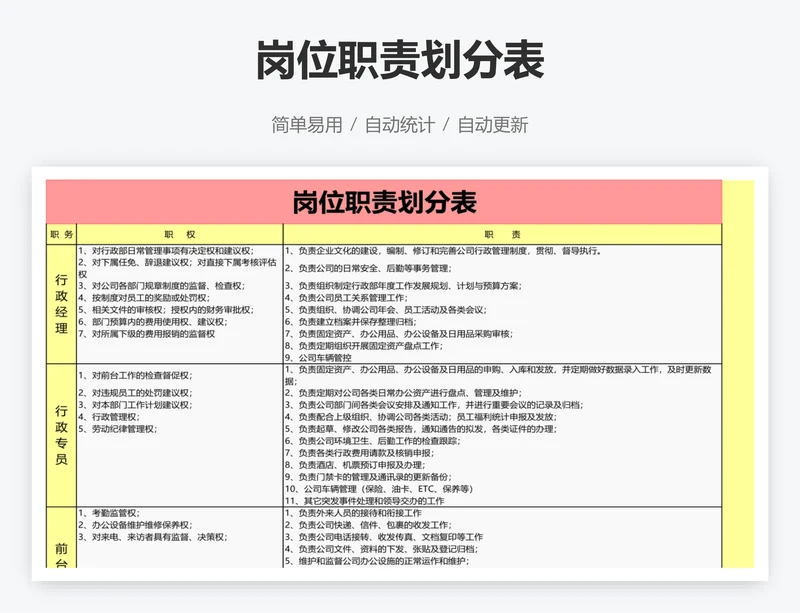The width and height of the screenshot is (800, 613).
Task: Click line 其它突发事件处理和领导交办的工作
Action: 364,501
